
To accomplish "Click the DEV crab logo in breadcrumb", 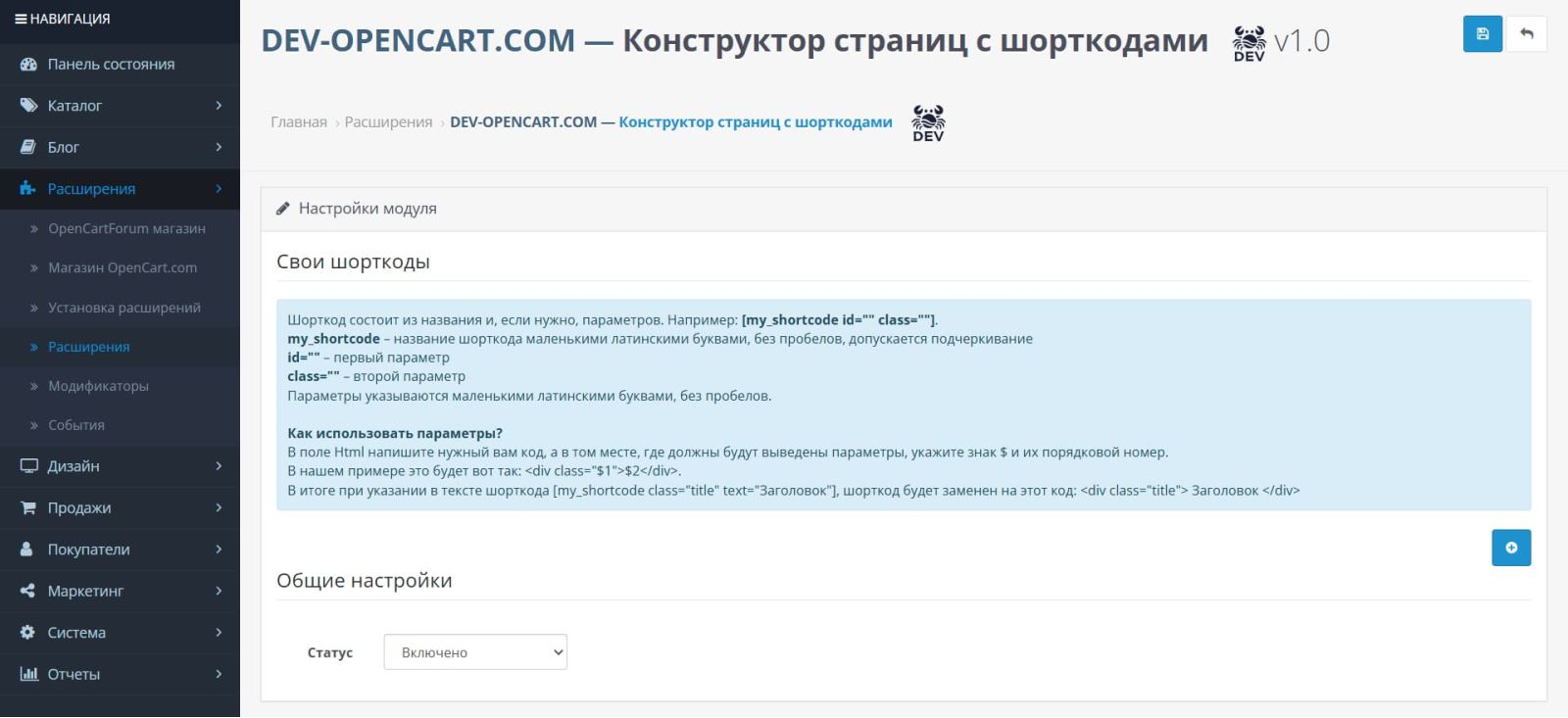I will click(928, 123).
